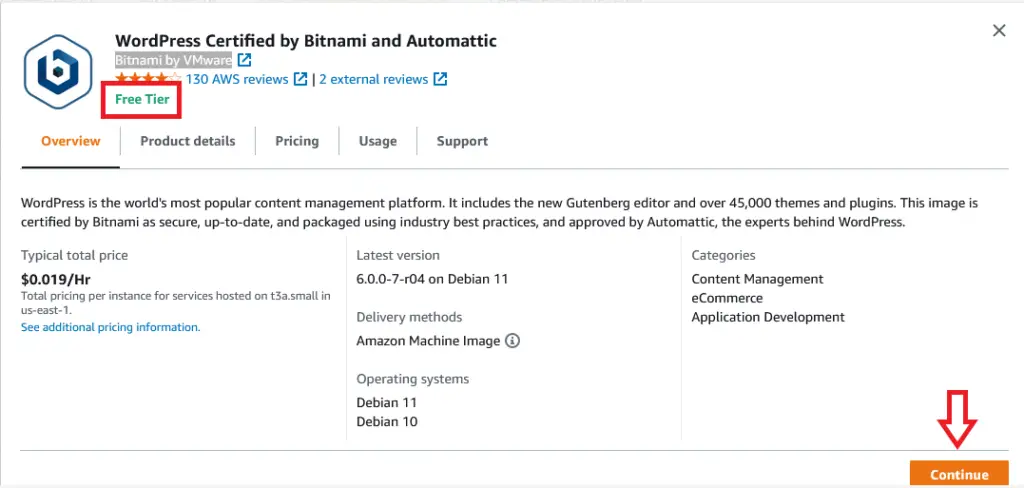Click the version text 6.0.0-7-r04 on Debian 11
Viewport: 1024px width, 488px height.
point(432,279)
